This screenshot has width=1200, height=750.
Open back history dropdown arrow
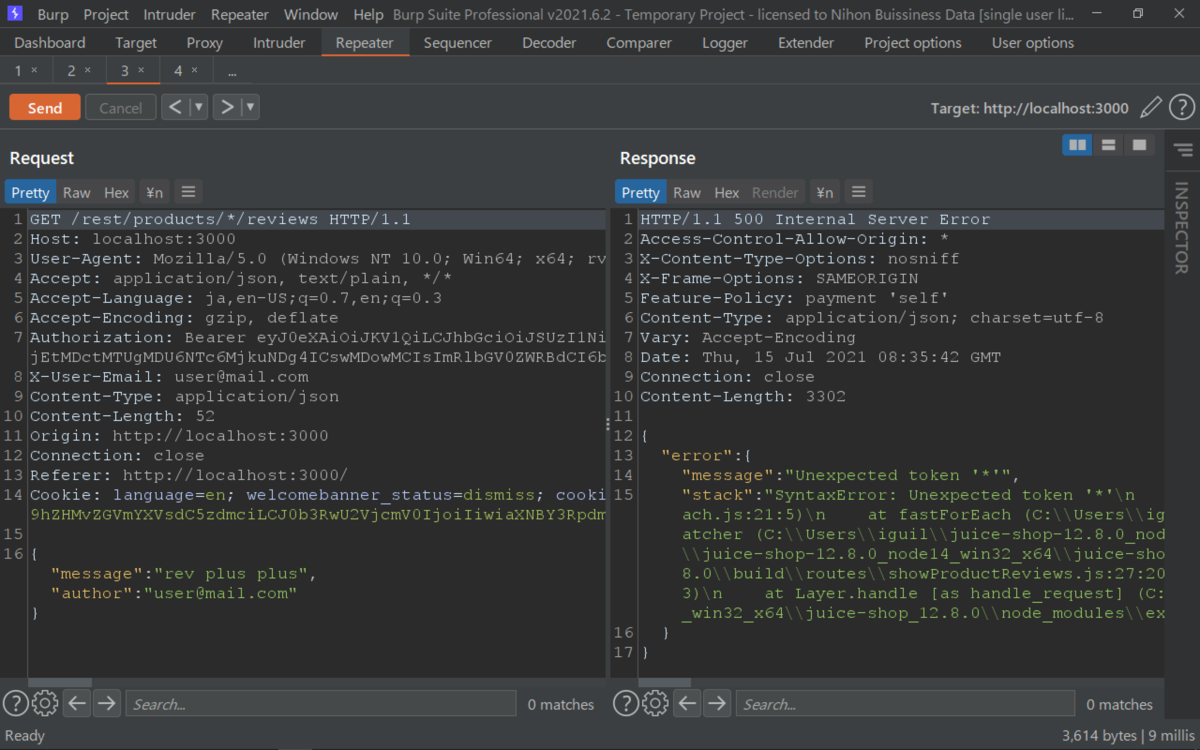click(199, 107)
